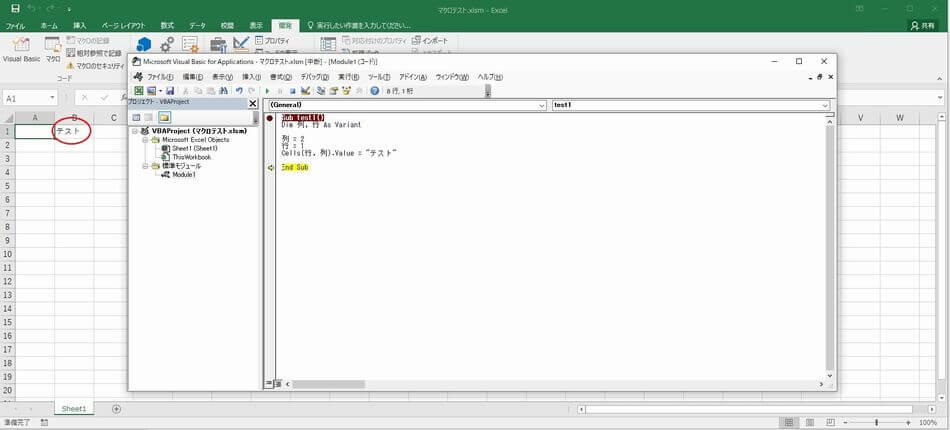Click マクロのセキュリティ in Excel ribbon
Viewport: 950px width, 430px height.
coord(95,65)
